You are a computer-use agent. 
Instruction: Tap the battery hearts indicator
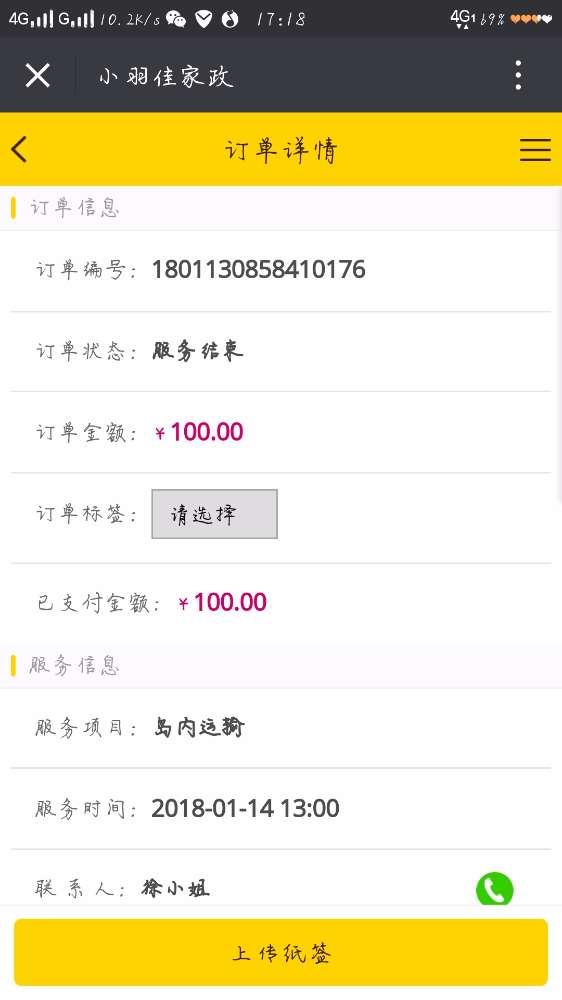click(x=531, y=19)
